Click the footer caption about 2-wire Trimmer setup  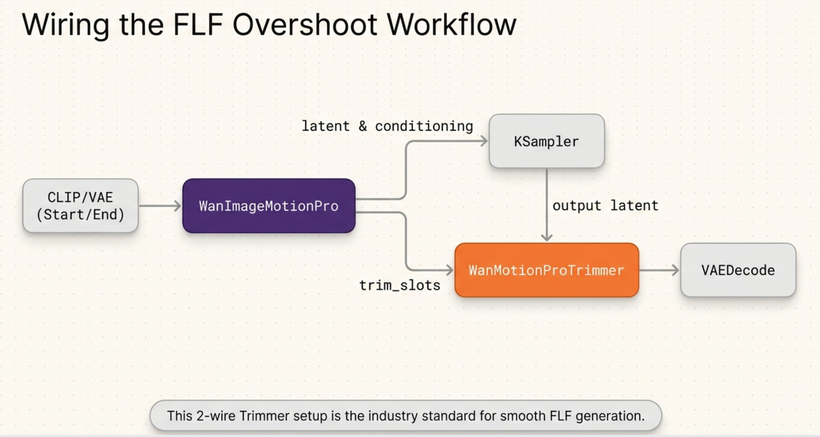tap(405, 415)
